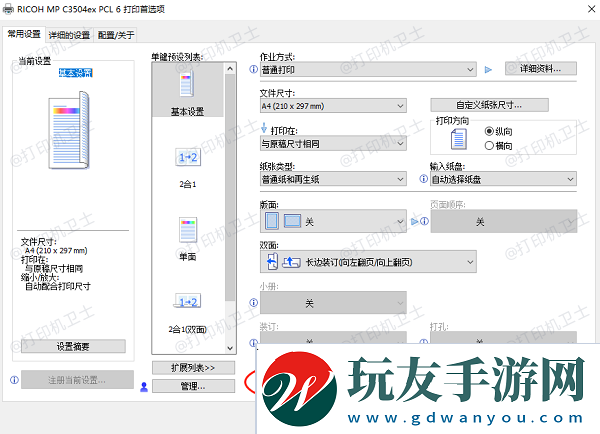Click blue user icon beside 管理 button
Viewport: 600px width, 434px height.
coord(144,387)
